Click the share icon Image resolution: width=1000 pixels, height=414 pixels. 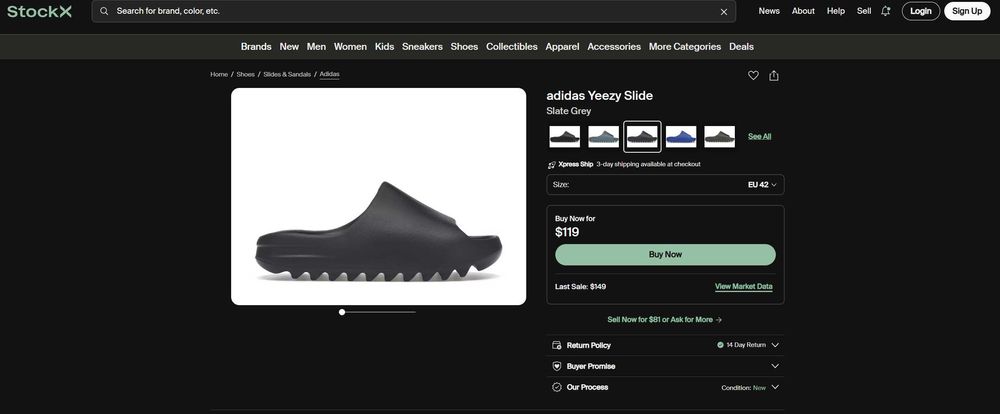(x=774, y=75)
